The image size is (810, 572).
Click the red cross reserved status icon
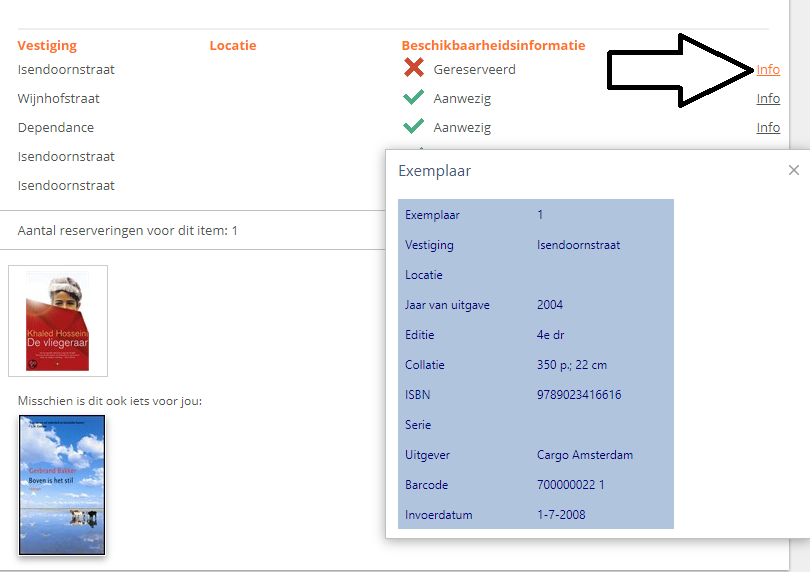[413, 69]
